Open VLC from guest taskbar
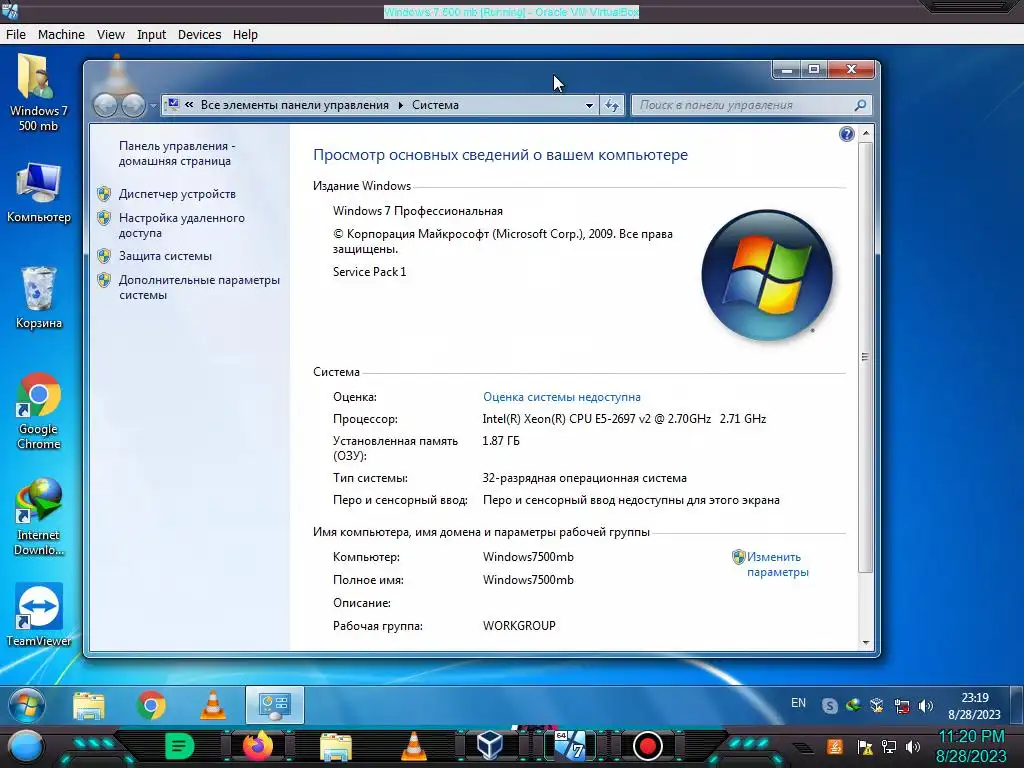The image size is (1024, 768). point(213,705)
